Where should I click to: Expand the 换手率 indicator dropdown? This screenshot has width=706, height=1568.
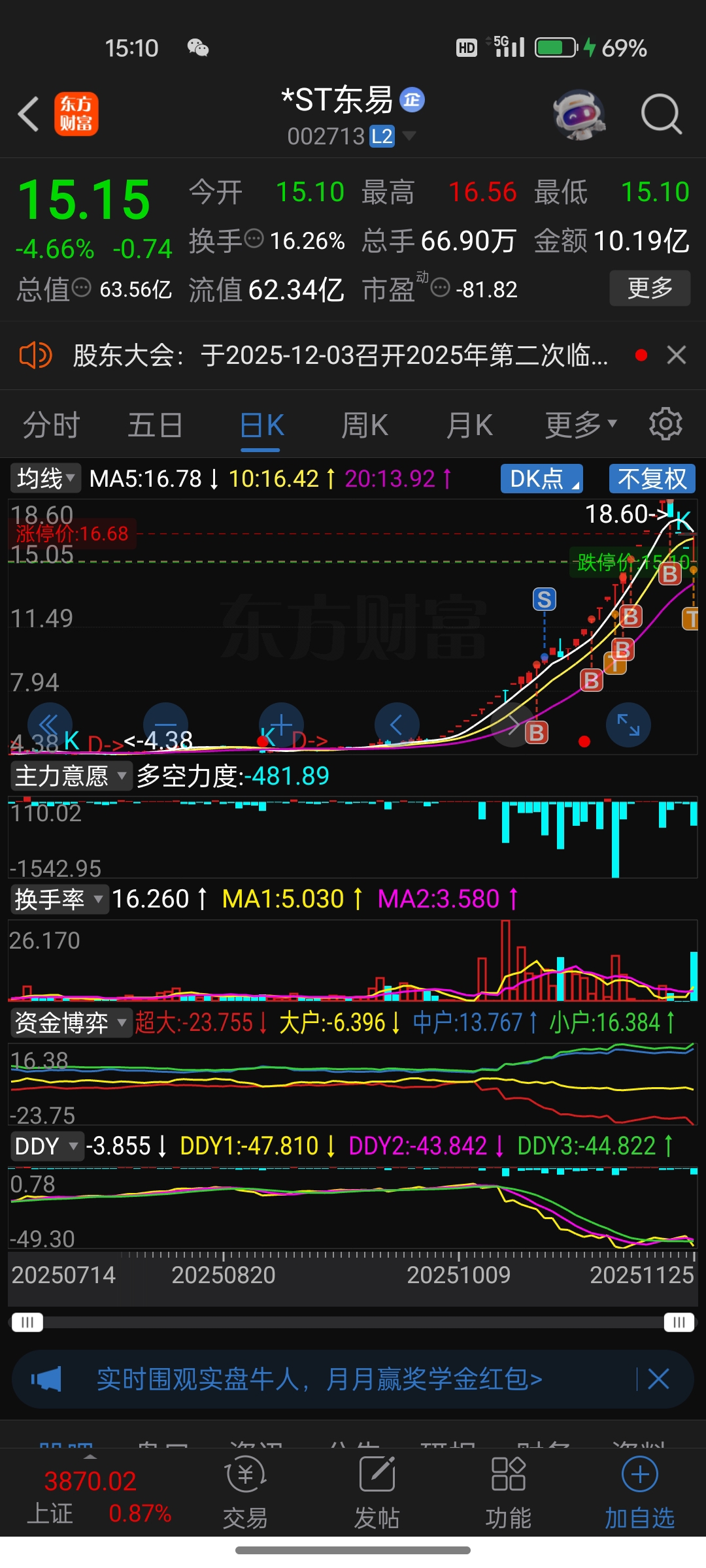click(x=59, y=900)
